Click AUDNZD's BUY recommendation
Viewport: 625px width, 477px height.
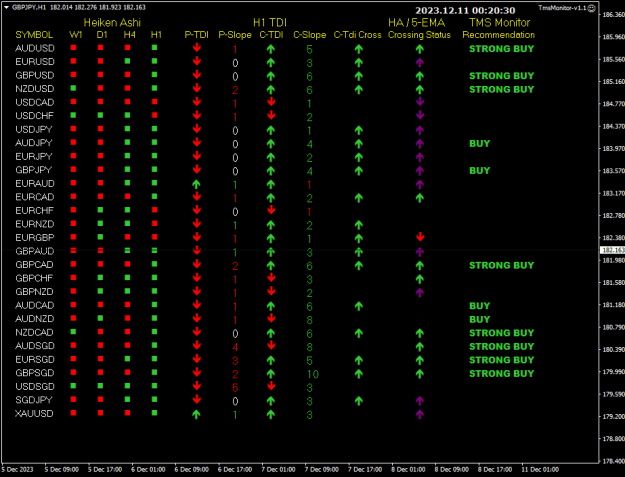pyautogui.click(x=480, y=320)
